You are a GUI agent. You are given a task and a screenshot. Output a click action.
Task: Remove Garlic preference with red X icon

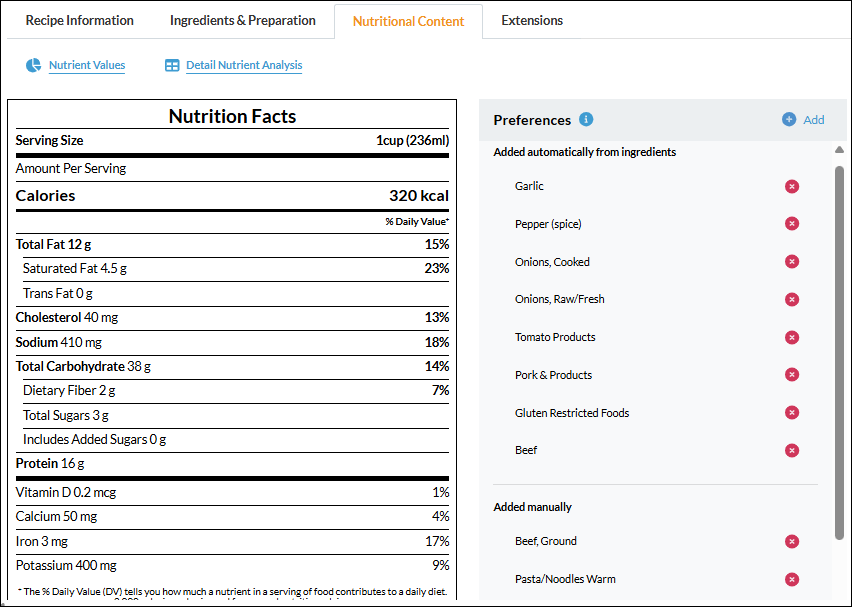[792, 186]
